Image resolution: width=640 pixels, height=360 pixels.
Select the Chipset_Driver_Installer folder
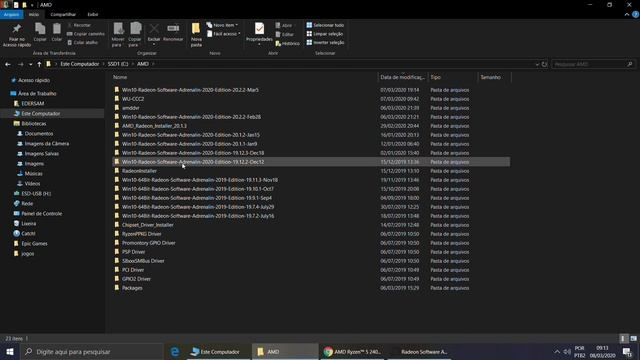(x=147, y=225)
